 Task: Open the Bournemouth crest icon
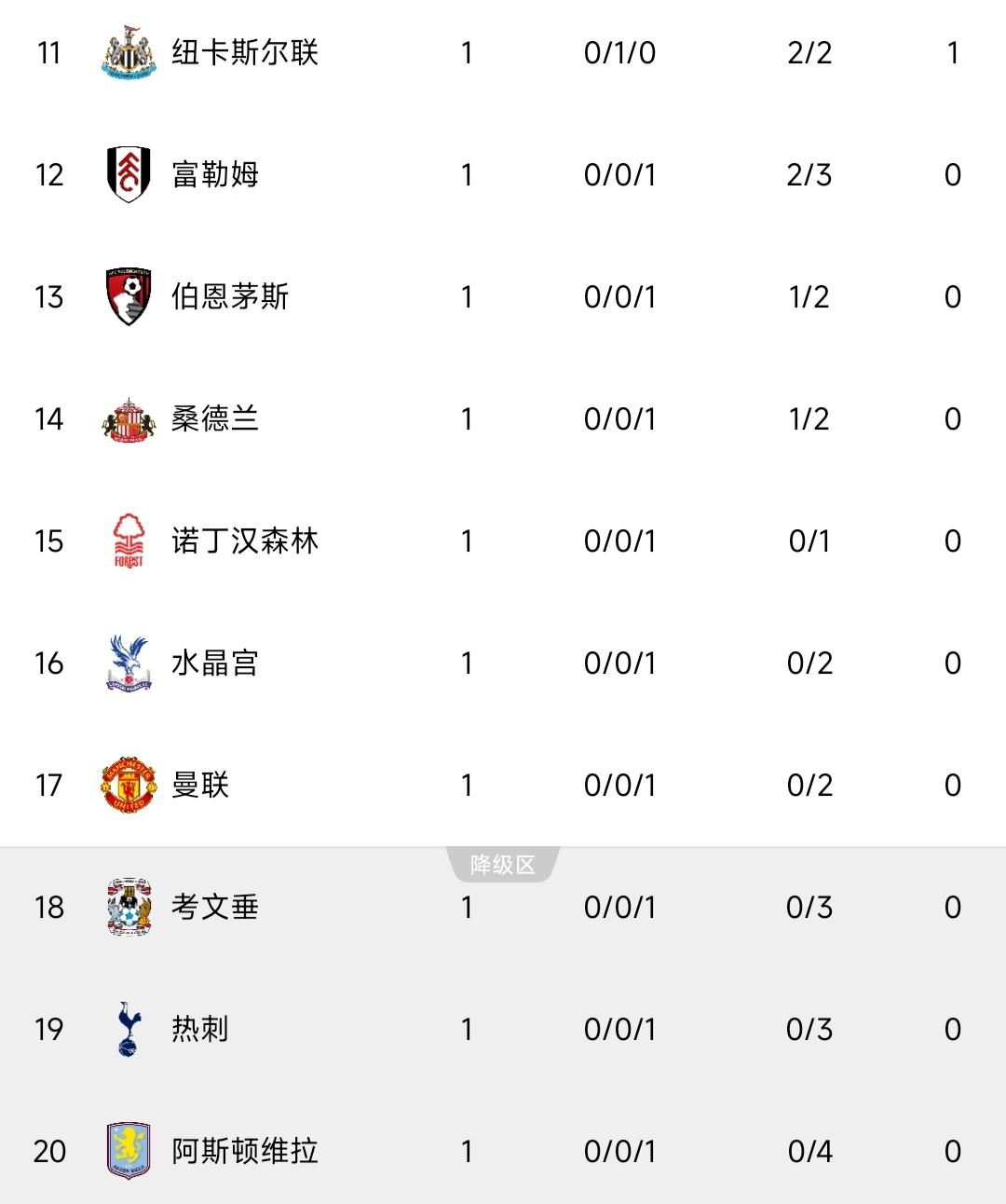click(x=129, y=296)
